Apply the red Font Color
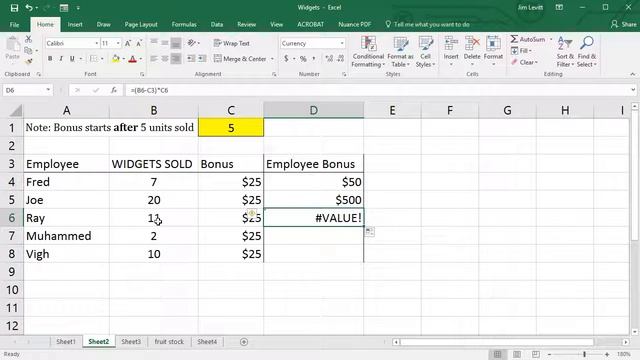 pos(132,59)
